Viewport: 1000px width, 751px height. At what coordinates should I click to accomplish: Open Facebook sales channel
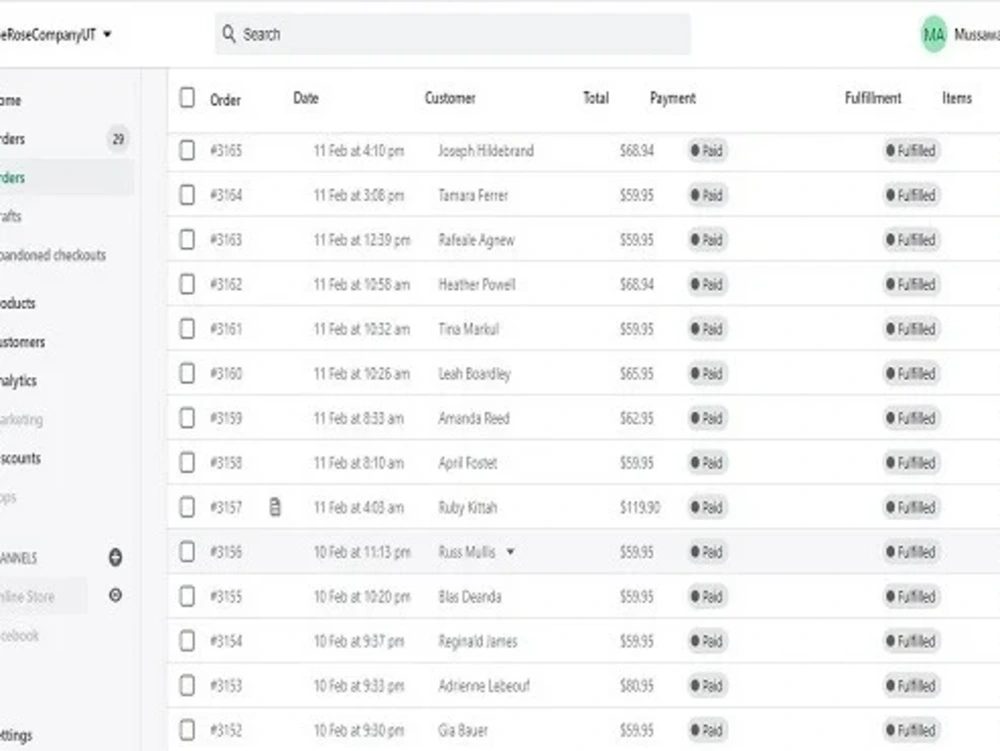coord(20,636)
